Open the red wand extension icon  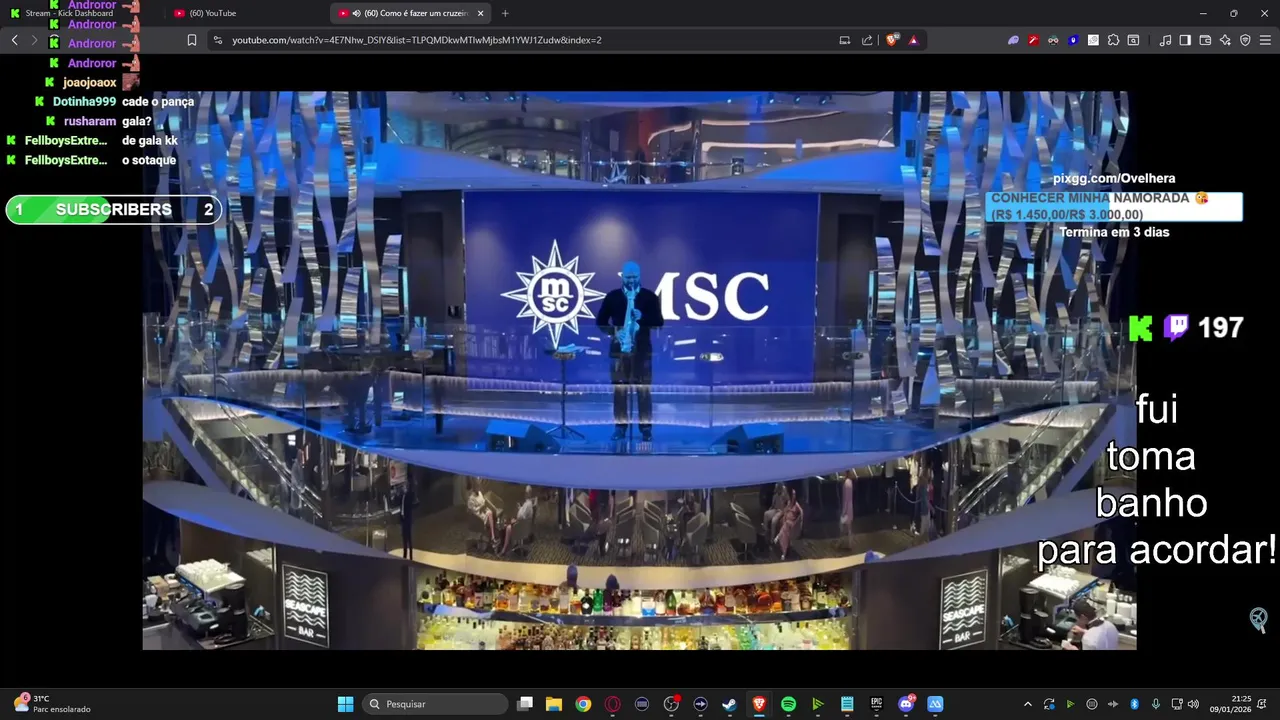pyautogui.click(x=1033, y=40)
